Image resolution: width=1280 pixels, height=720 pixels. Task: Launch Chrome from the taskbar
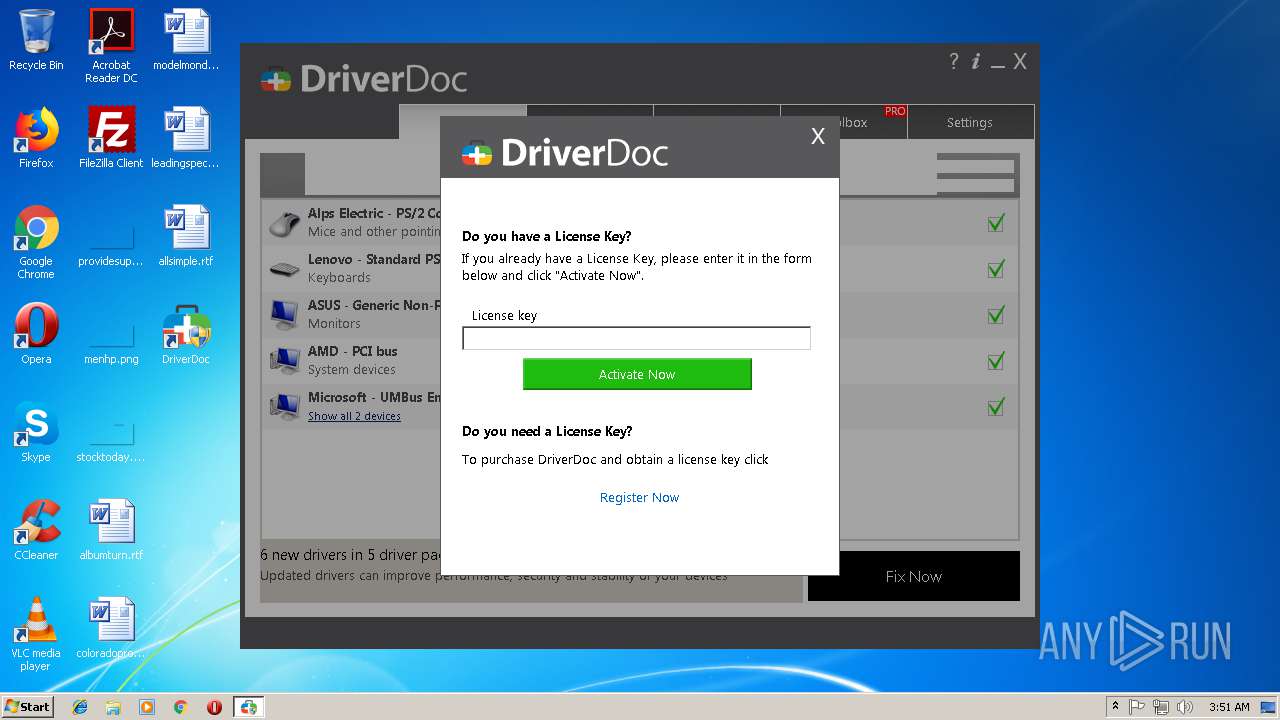pos(180,707)
